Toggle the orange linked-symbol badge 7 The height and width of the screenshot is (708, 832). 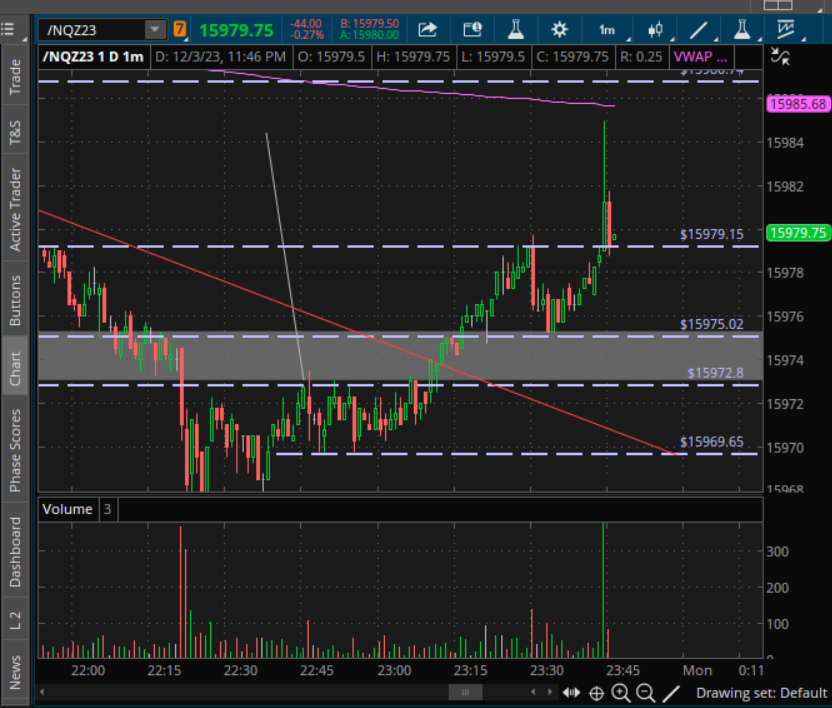click(179, 29)
